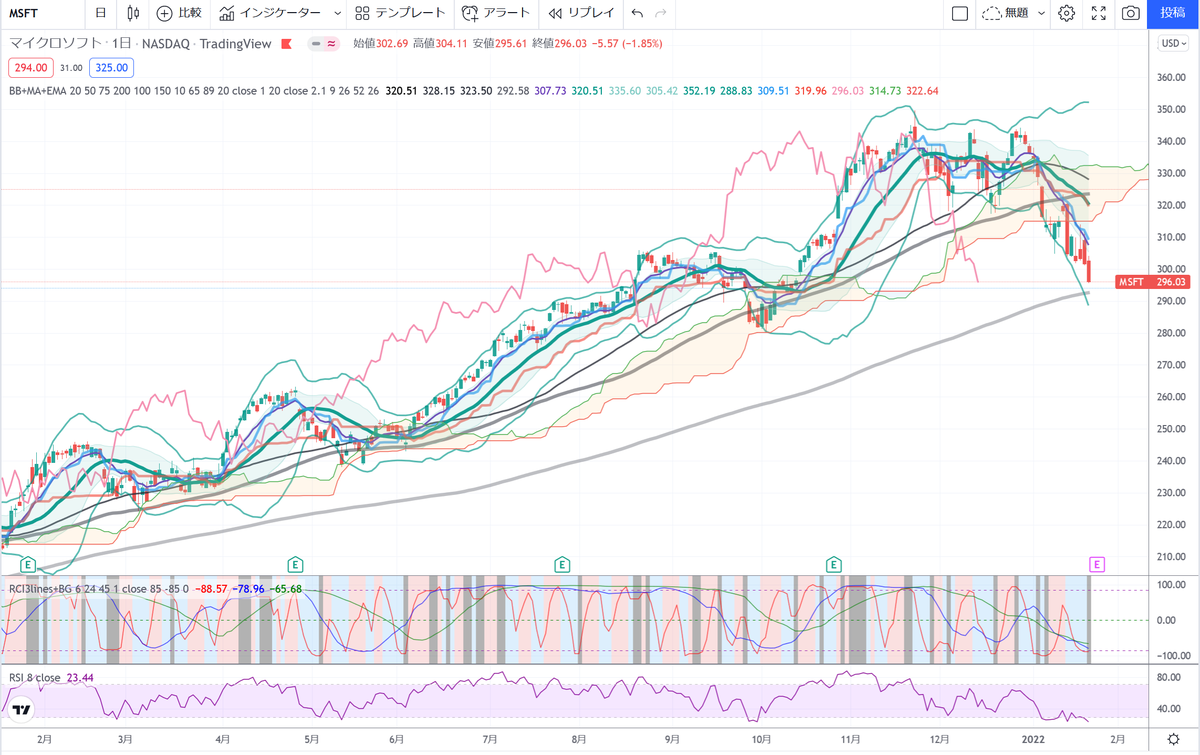Click the earnings E marker near 11月
This screenshot has height=755, width=1200.
[x=833, y=565]
